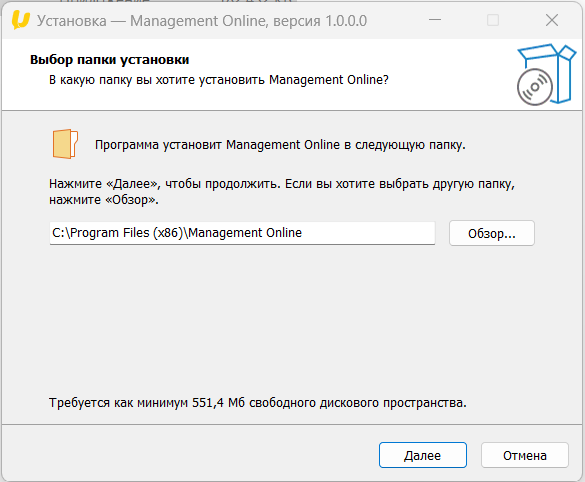Continue installation with Далее button
This screenshot has height=482, width=585.
tap(423, 455)
